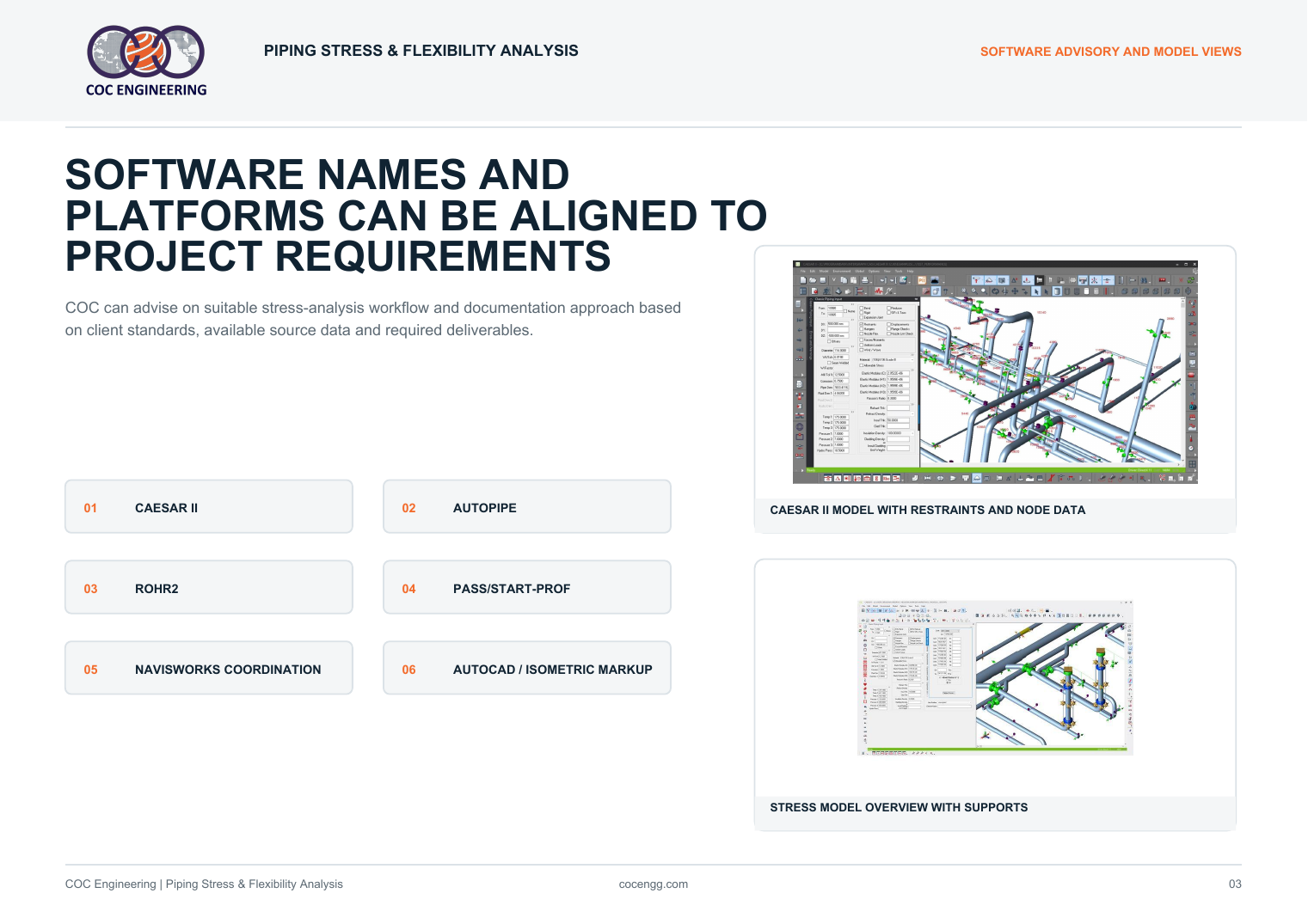Click the orange number 01 beside CAESAR II
Image resolution: width=1308 pixels, height=924 pixels.
coord(90,508)
